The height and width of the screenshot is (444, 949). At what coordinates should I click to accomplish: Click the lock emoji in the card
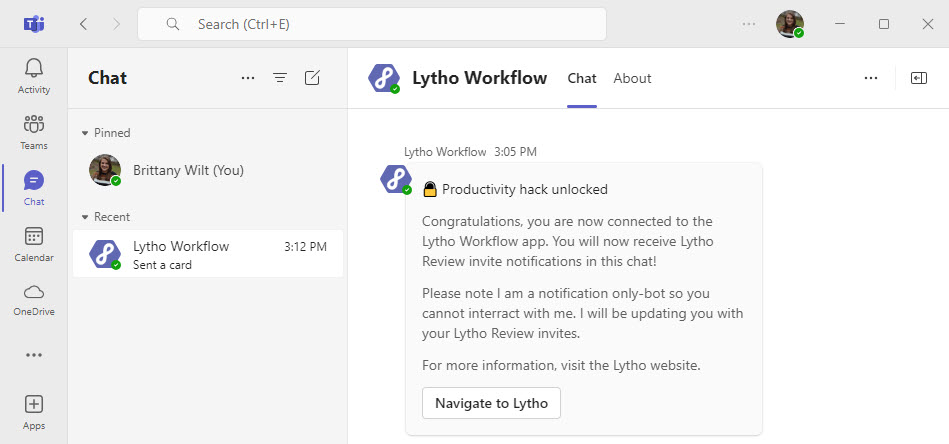tap(430, 189)
